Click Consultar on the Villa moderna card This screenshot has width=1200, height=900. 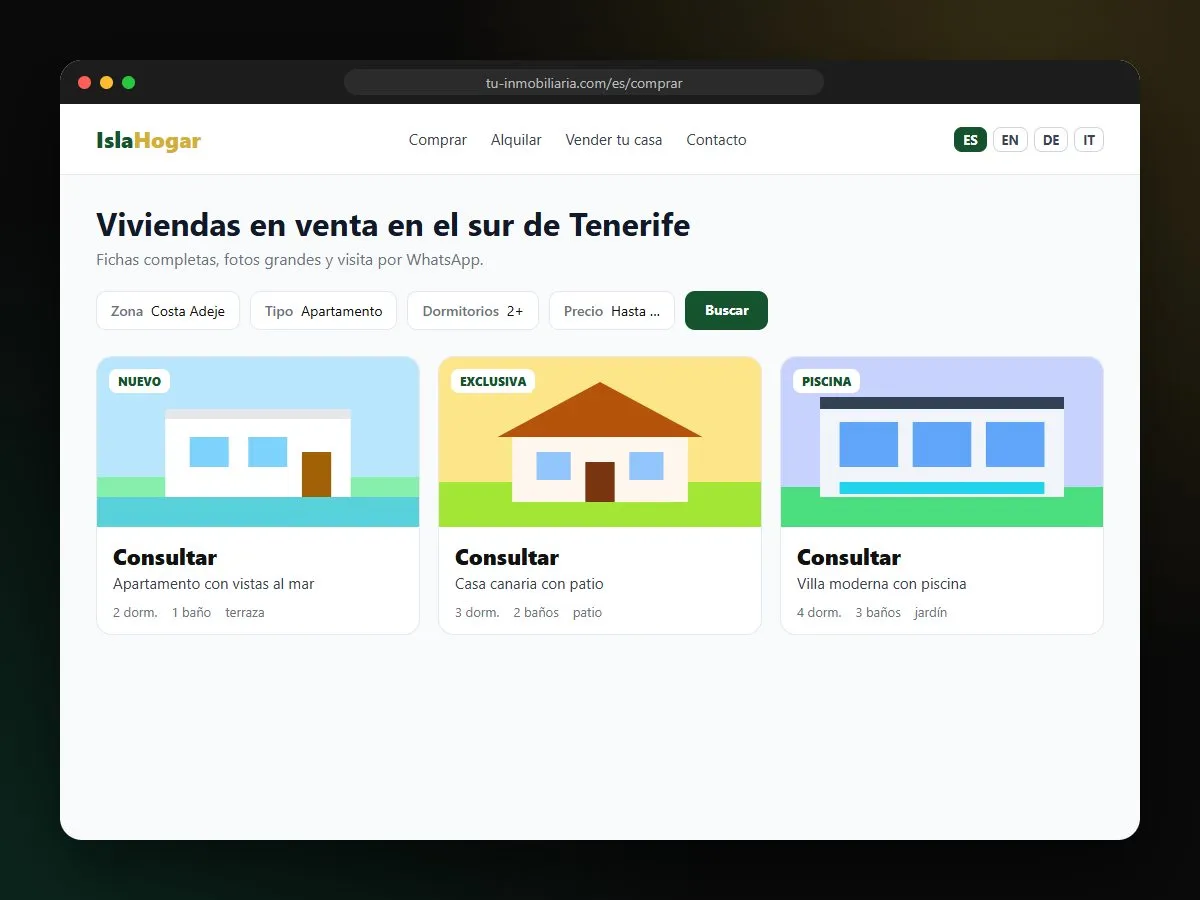[849, 557]
